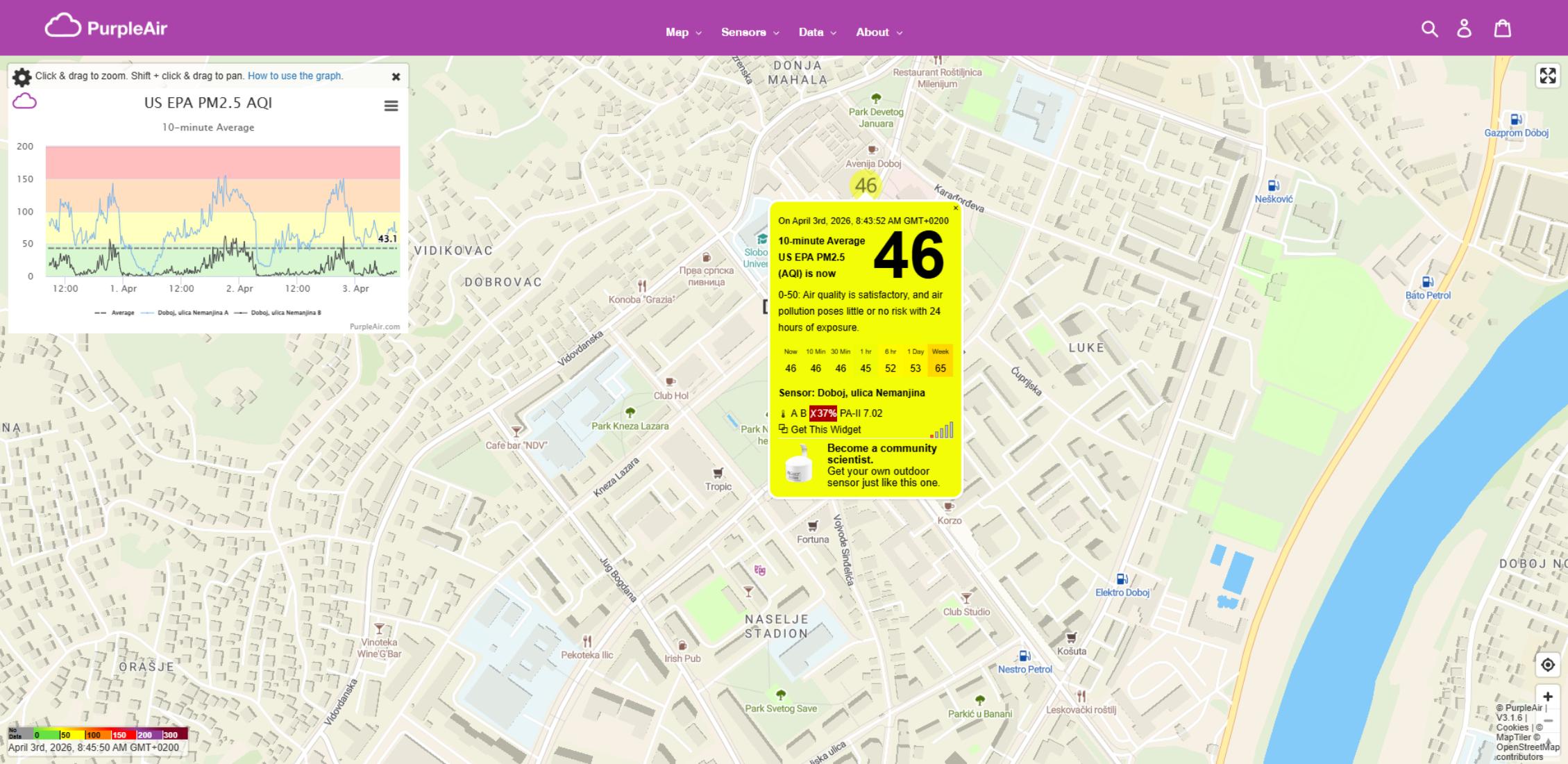Click the signal strength bars in the widget
The image size is (1568, 764).
point(944,430)
